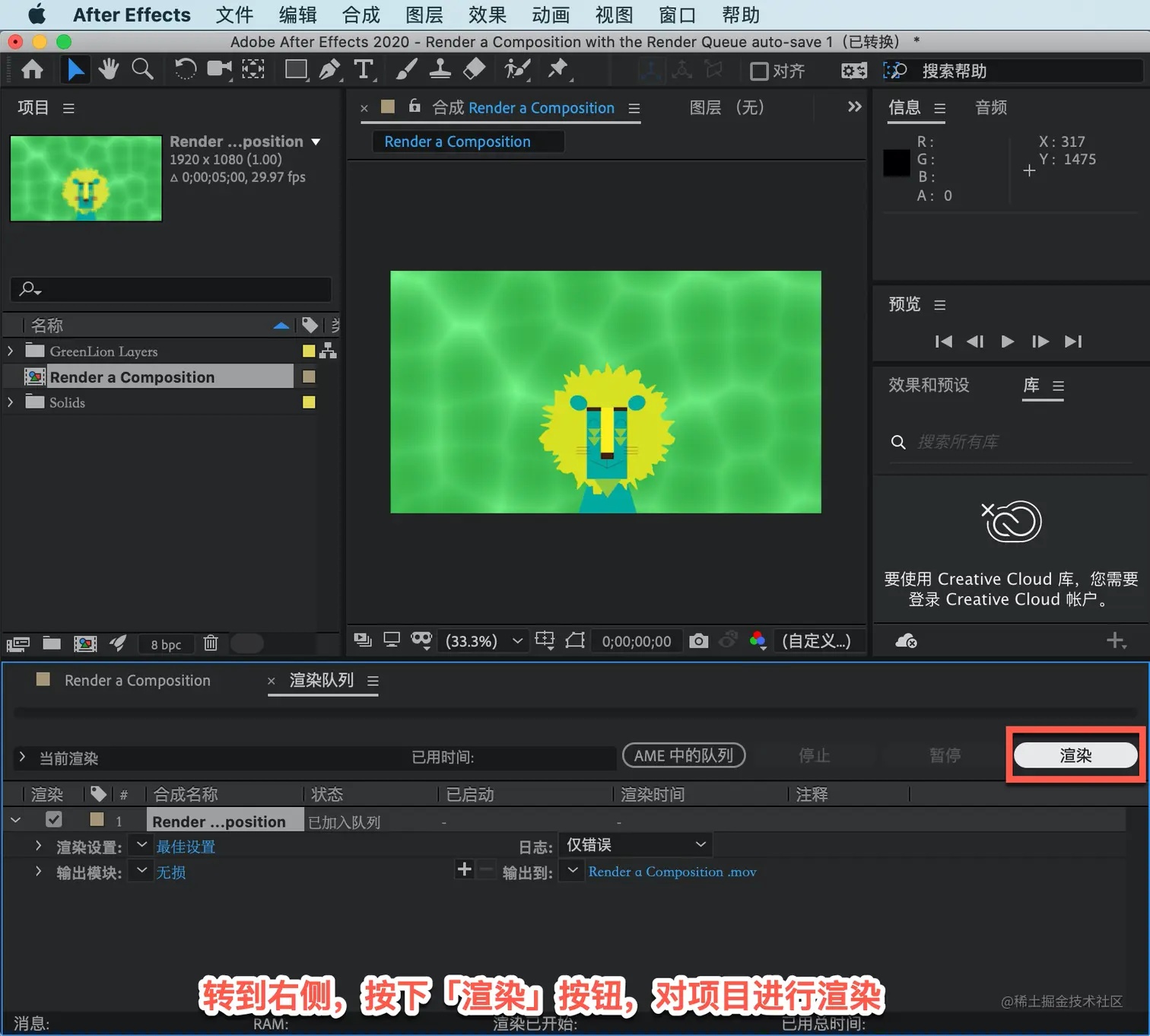Image resolution: width=1150 pixels, height=1036 pixels.
Task: Open the 日志 仅错误 dropdown
Action: tap(636, 844)
